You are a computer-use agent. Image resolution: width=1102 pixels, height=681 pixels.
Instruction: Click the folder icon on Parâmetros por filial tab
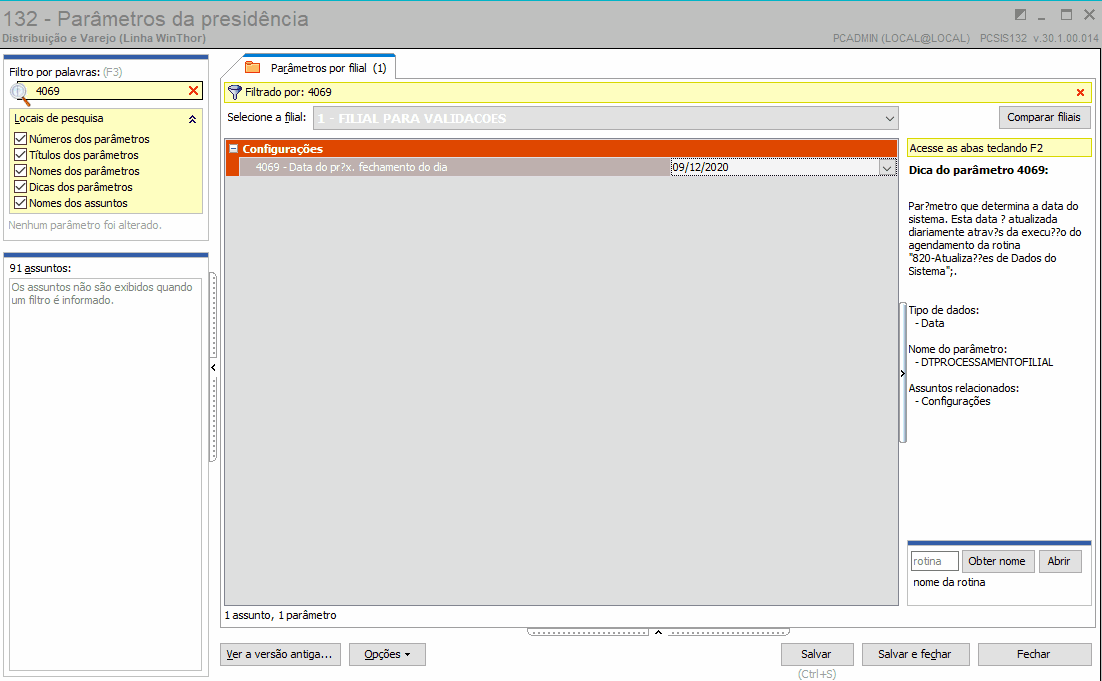pyautogui.click(x=252, y=67)
